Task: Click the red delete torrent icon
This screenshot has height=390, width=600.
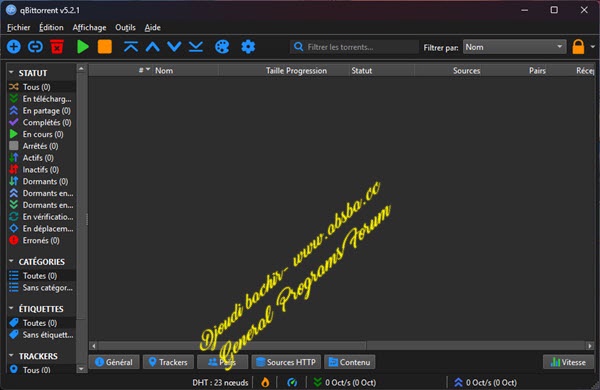Action: point(57,47)
